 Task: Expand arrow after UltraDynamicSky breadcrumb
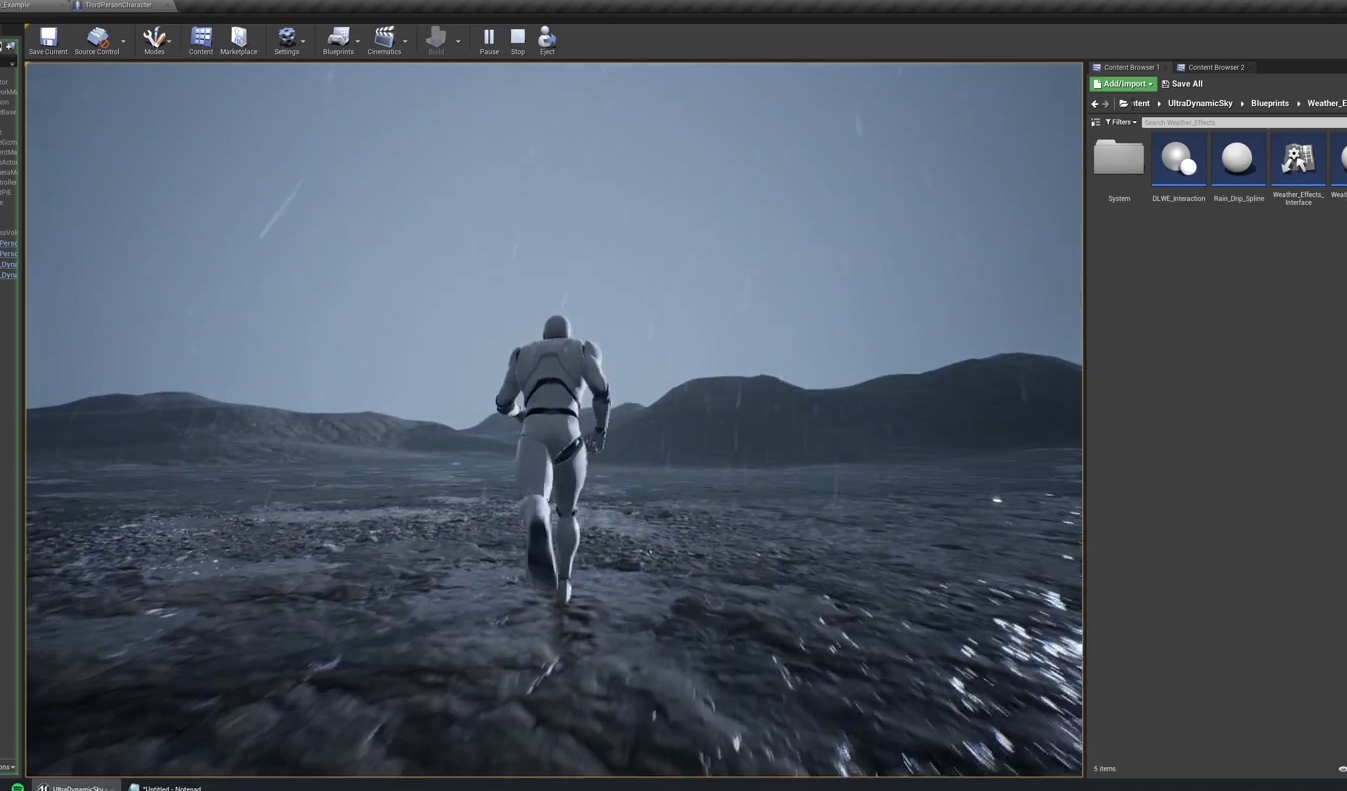[x=1242, y=103]
